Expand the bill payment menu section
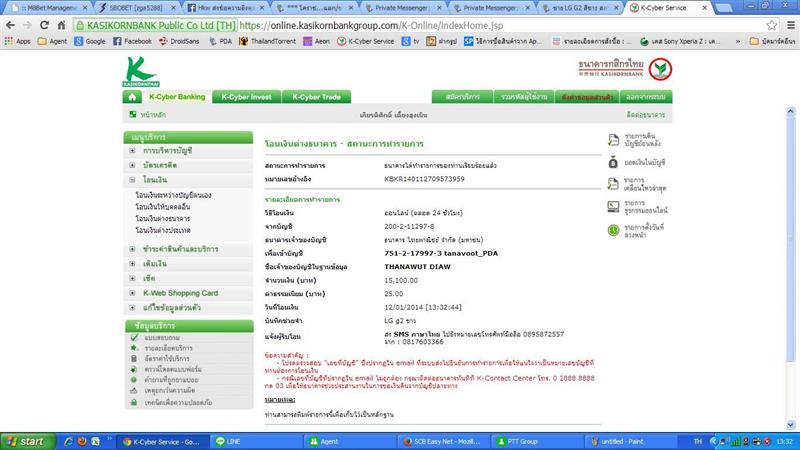This screenshot has width=800, height=450. point(132,249)
